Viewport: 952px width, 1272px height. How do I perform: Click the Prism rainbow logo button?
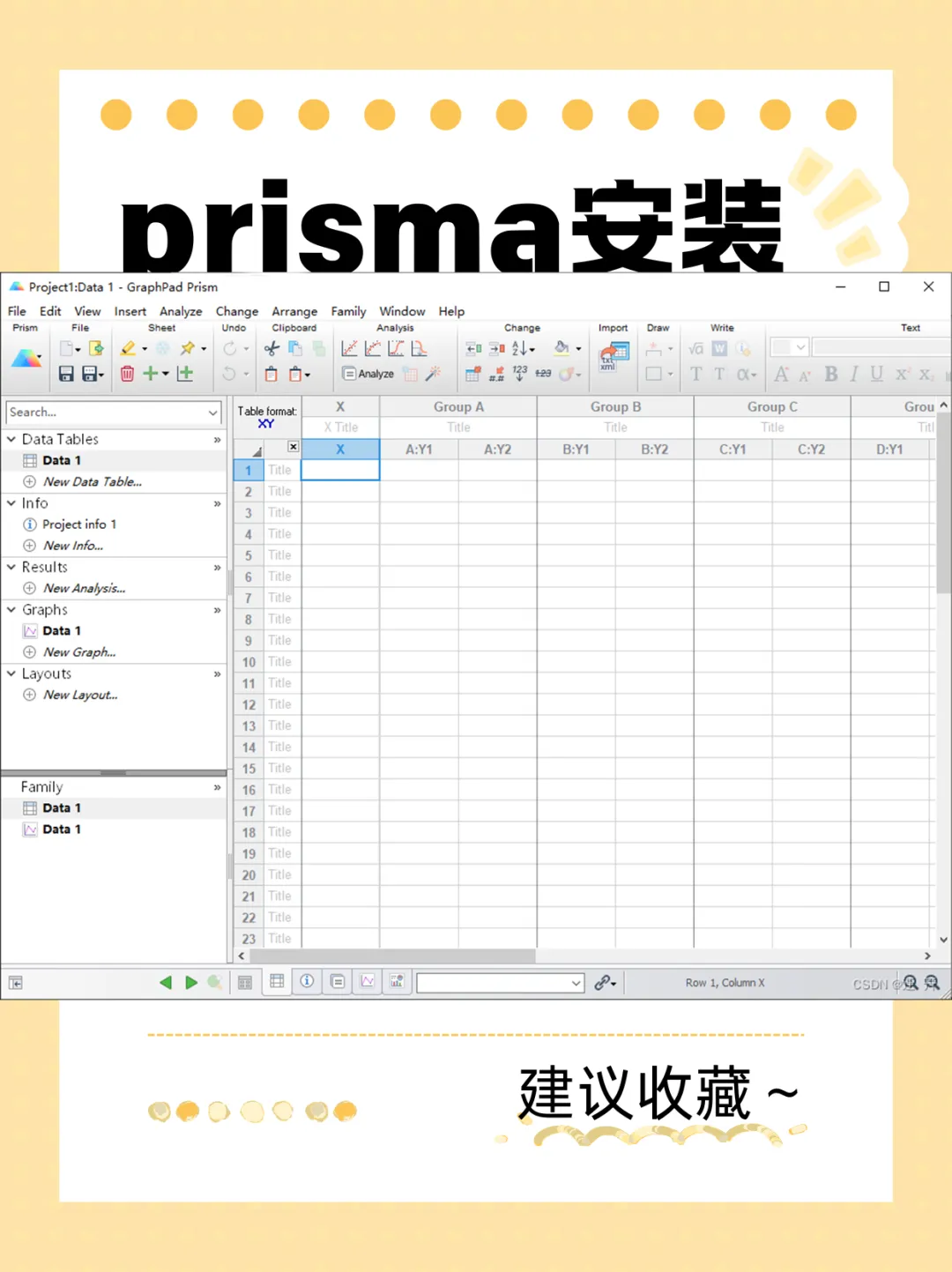coord(26,358)
